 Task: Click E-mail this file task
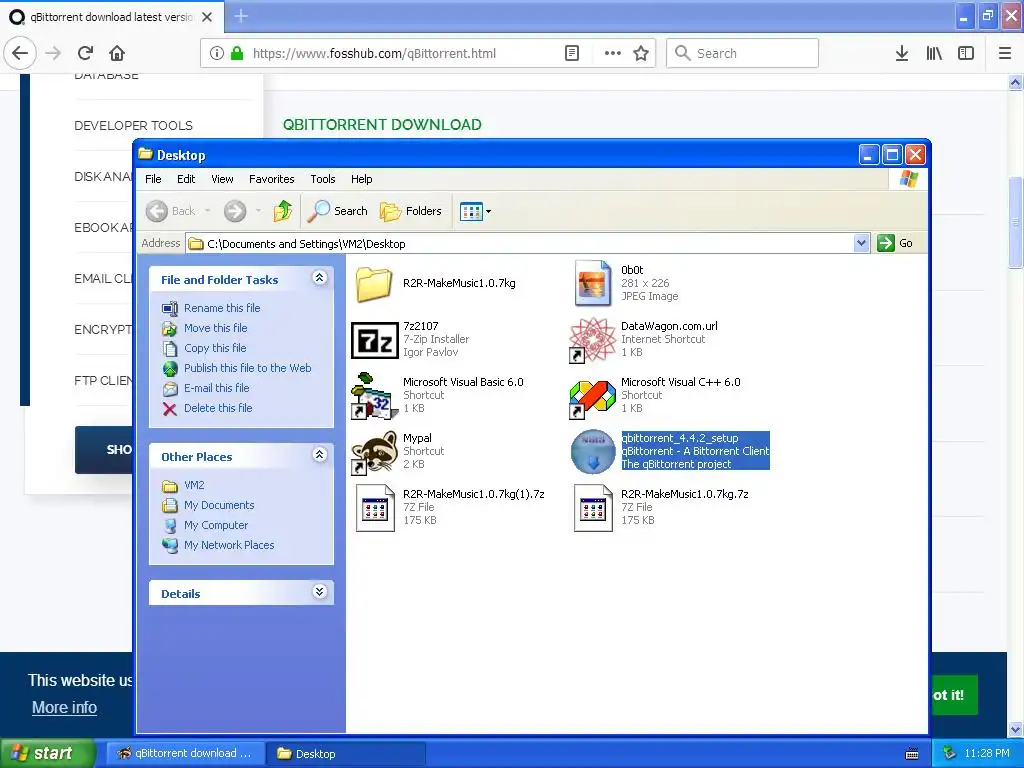[216, 388]
